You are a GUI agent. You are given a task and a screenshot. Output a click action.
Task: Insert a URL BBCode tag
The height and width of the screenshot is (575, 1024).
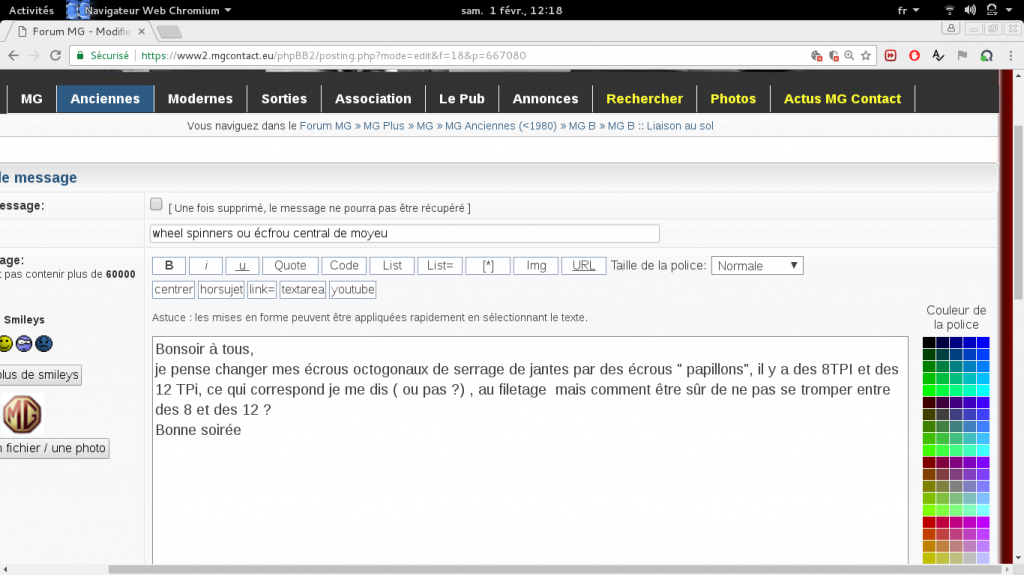click(584, 265)
